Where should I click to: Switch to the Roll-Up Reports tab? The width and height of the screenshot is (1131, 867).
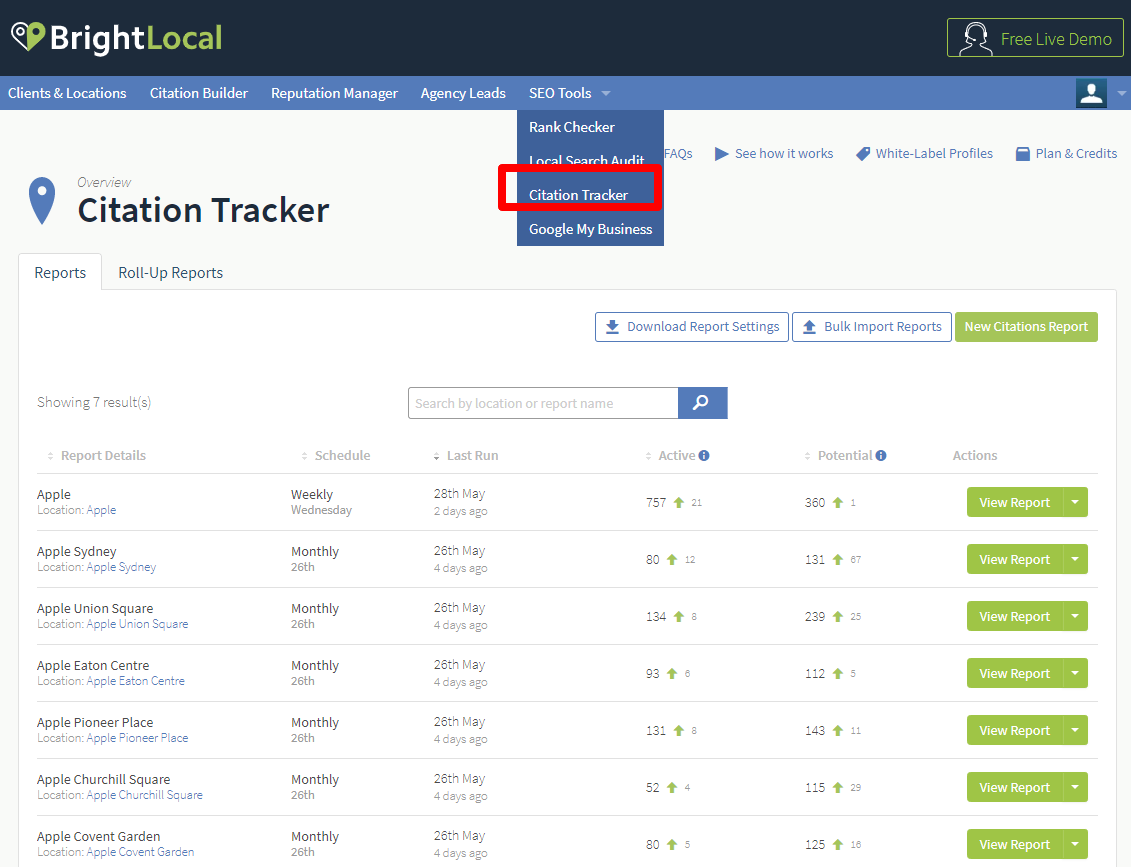[x=170, y=272]
